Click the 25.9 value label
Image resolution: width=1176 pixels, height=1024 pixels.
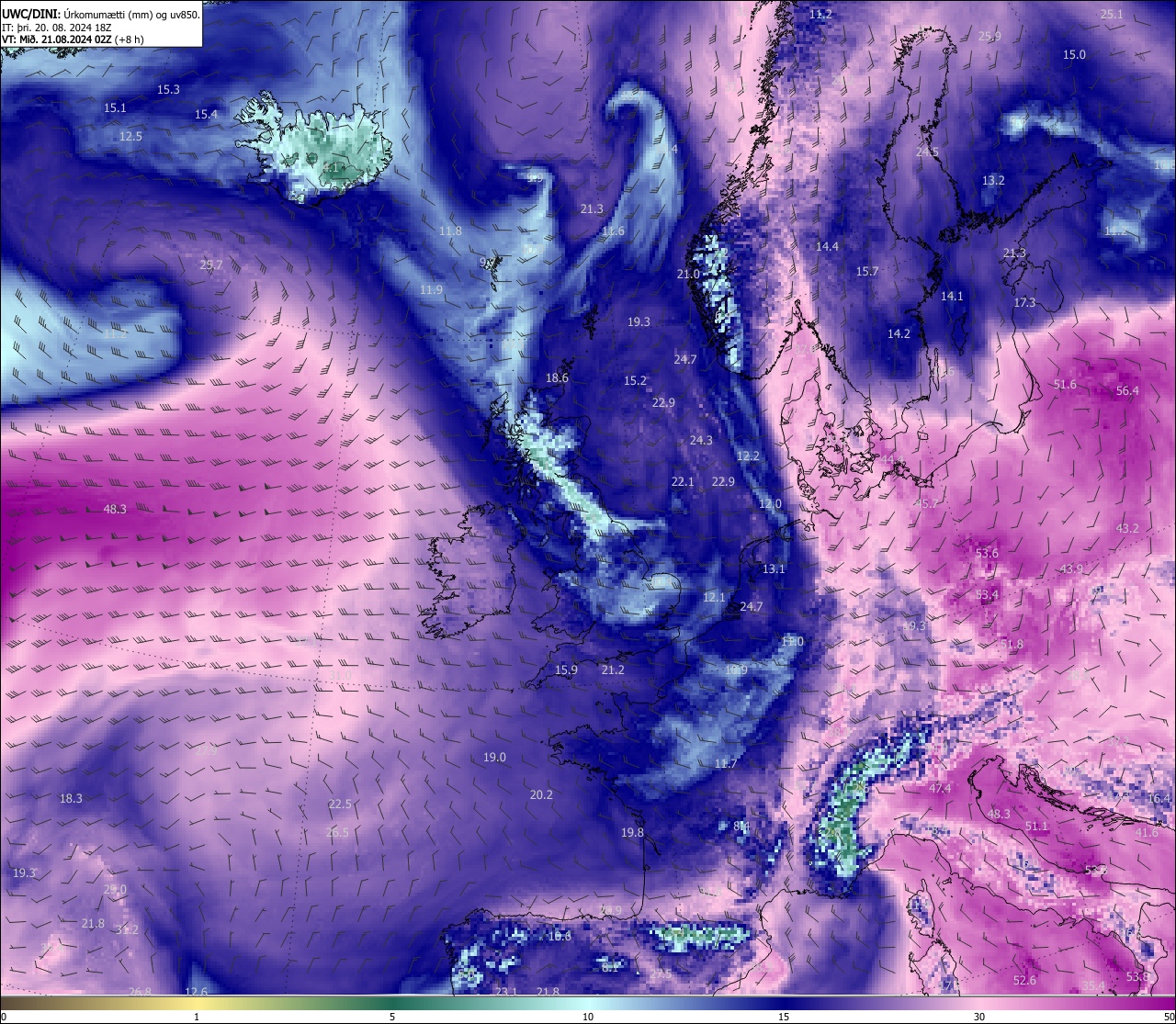(x=989, y=37)
